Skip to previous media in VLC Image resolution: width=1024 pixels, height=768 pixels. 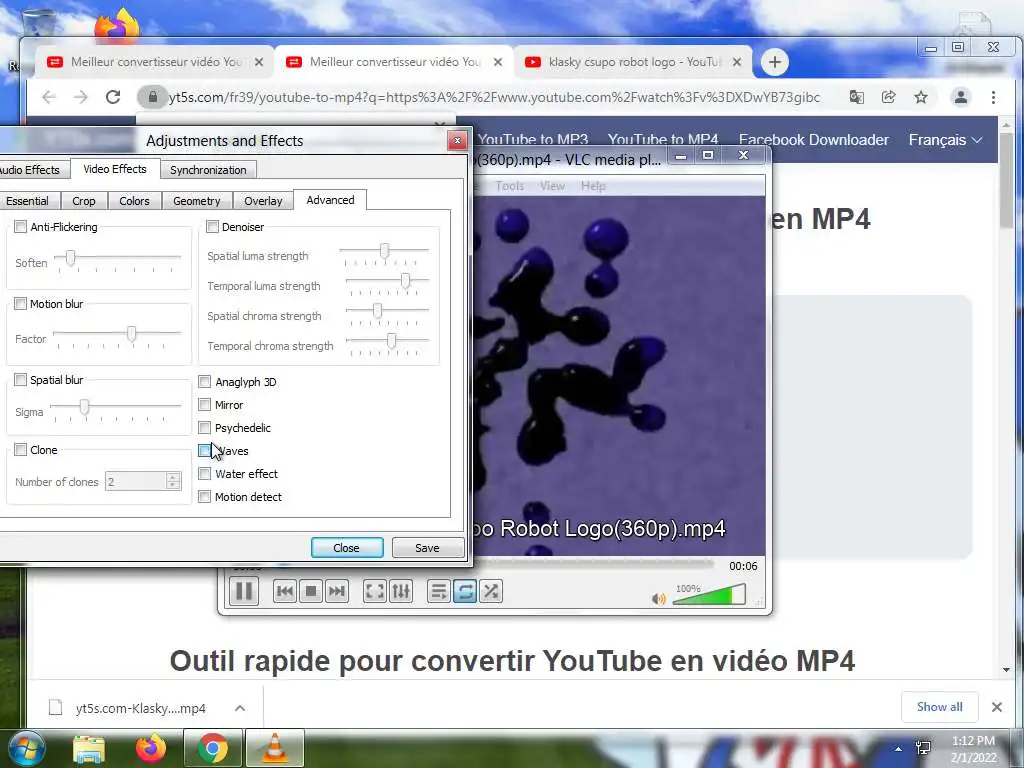click(x=285, y=592)
